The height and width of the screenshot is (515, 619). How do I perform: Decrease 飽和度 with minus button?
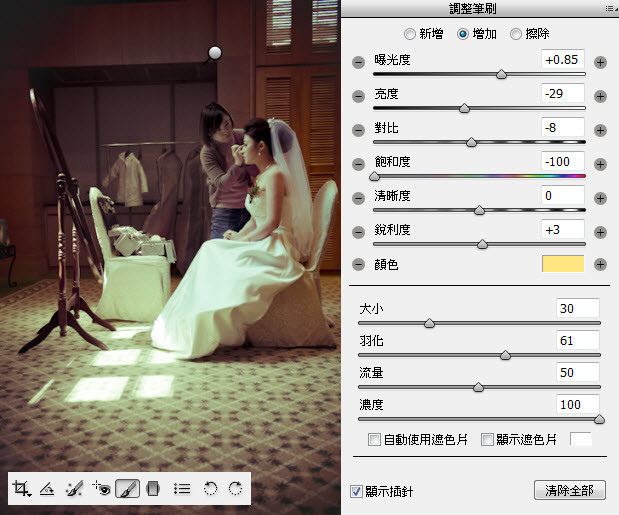(x=358, y=164)
